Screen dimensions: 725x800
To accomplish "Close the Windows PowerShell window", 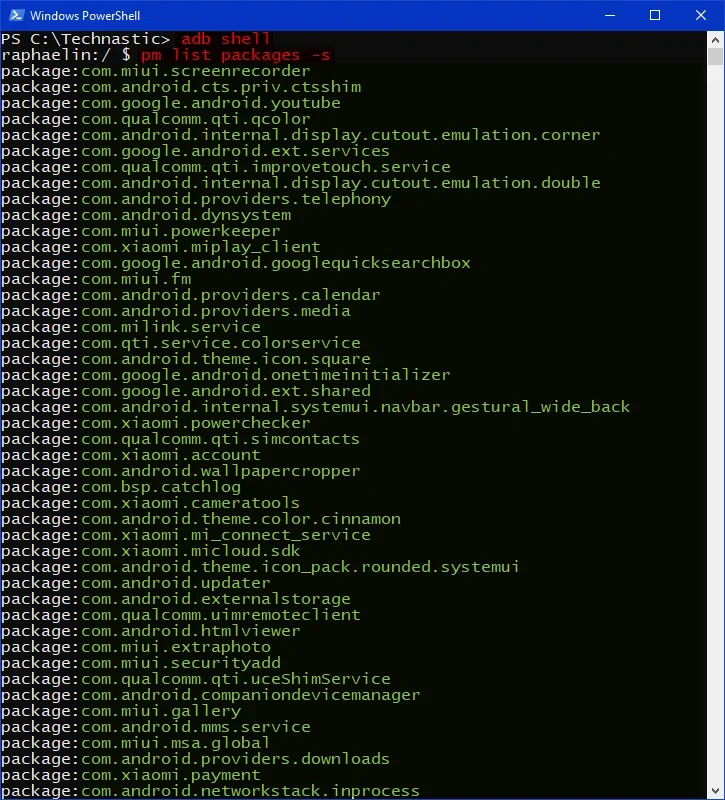I will (701, 15).
